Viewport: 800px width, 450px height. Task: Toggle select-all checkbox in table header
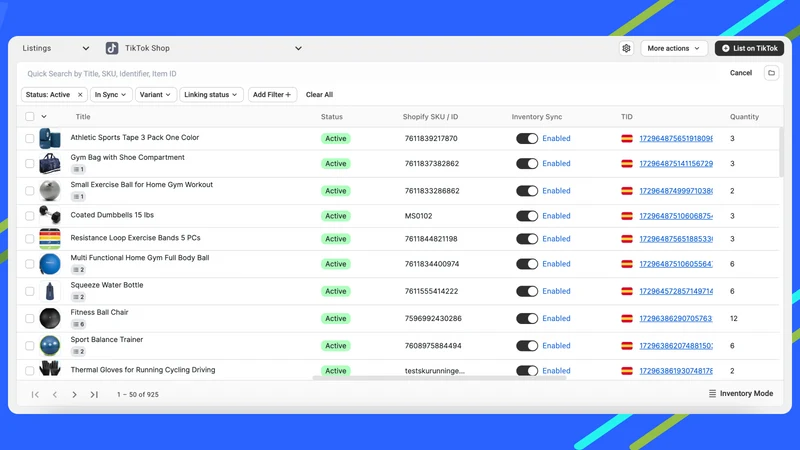[30, 116]
